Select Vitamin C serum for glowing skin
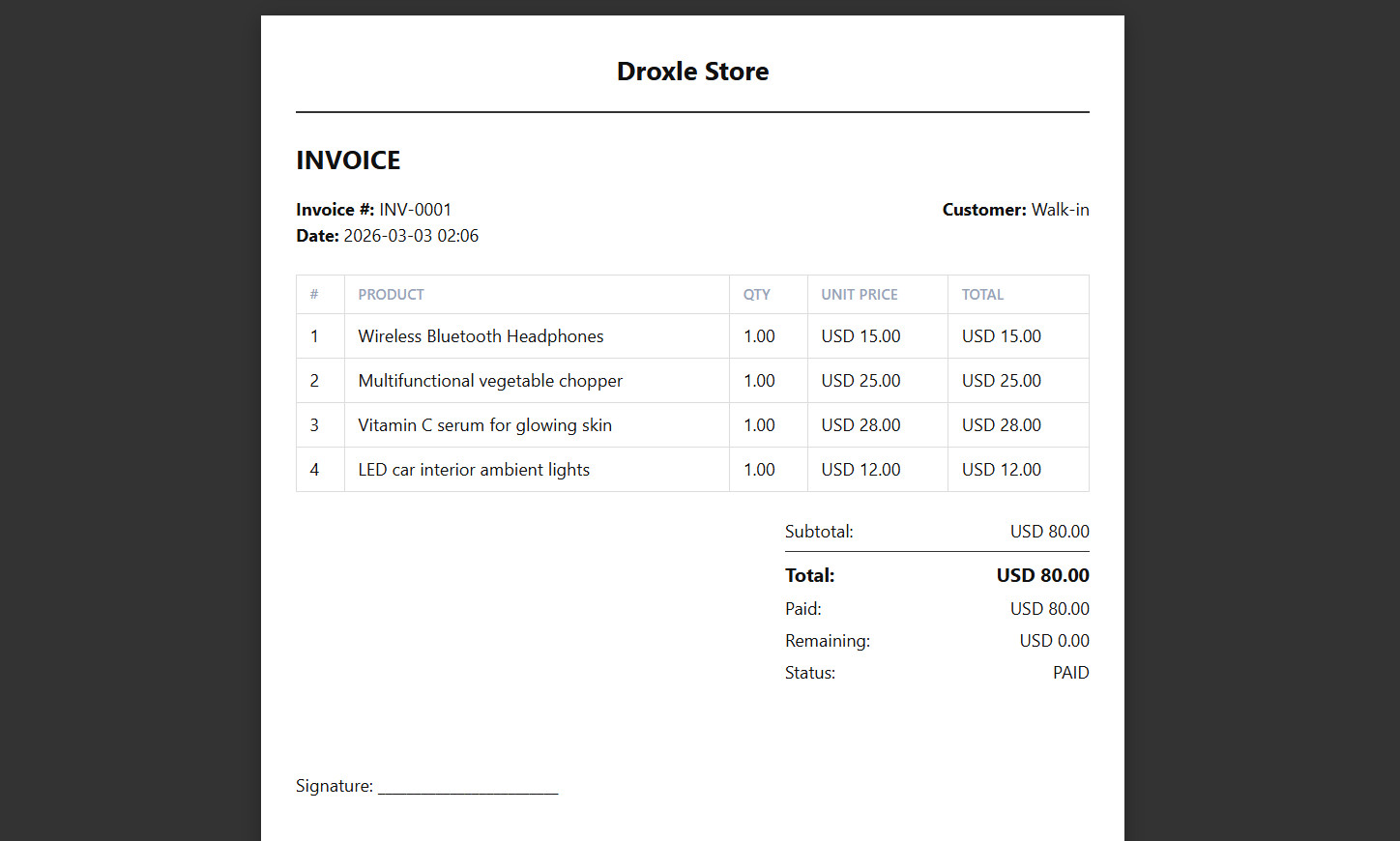1400x841 pixels. coord(484,425)
